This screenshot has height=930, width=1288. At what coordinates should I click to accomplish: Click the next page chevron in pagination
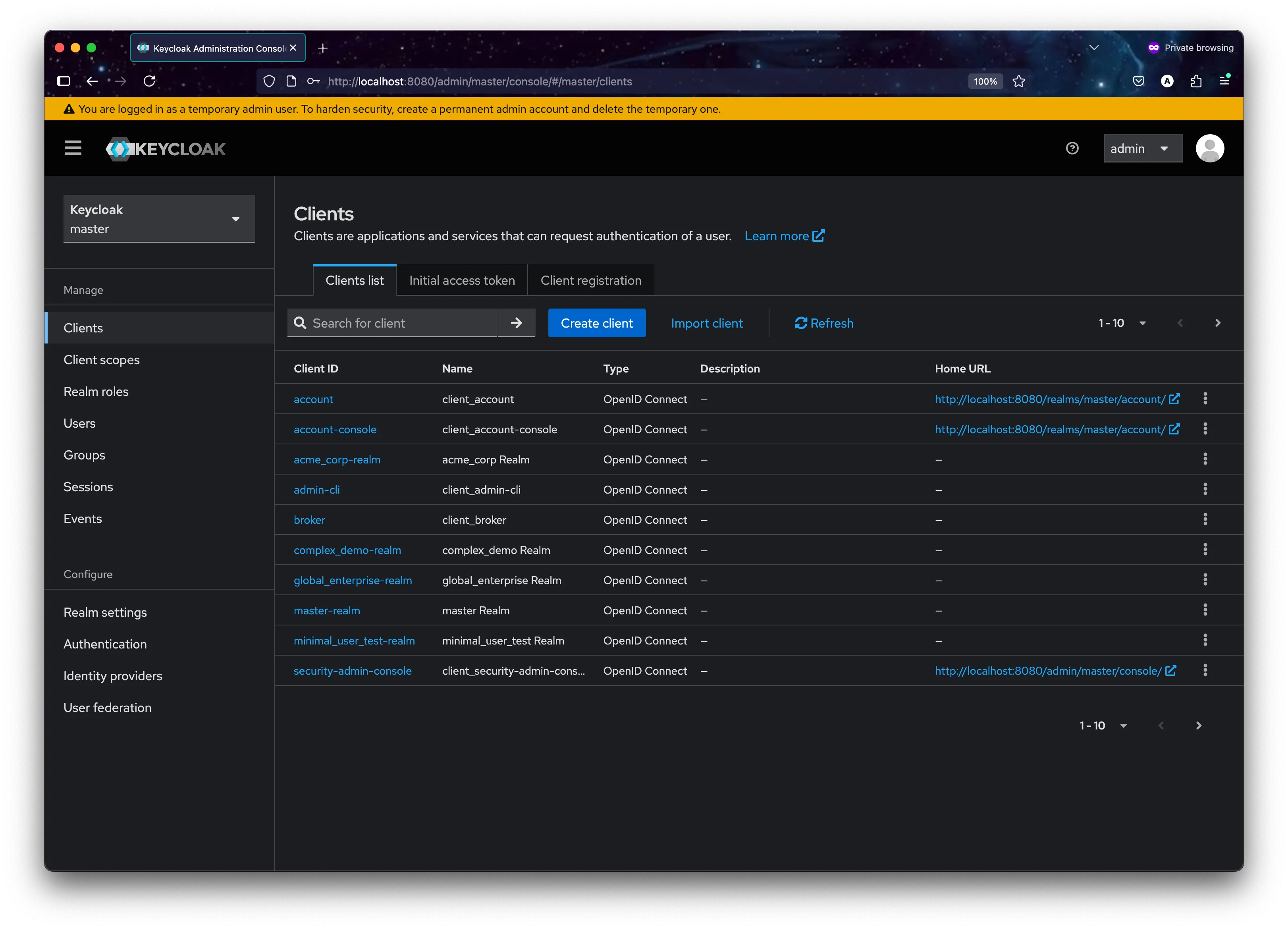click(x=1218, y=323)
